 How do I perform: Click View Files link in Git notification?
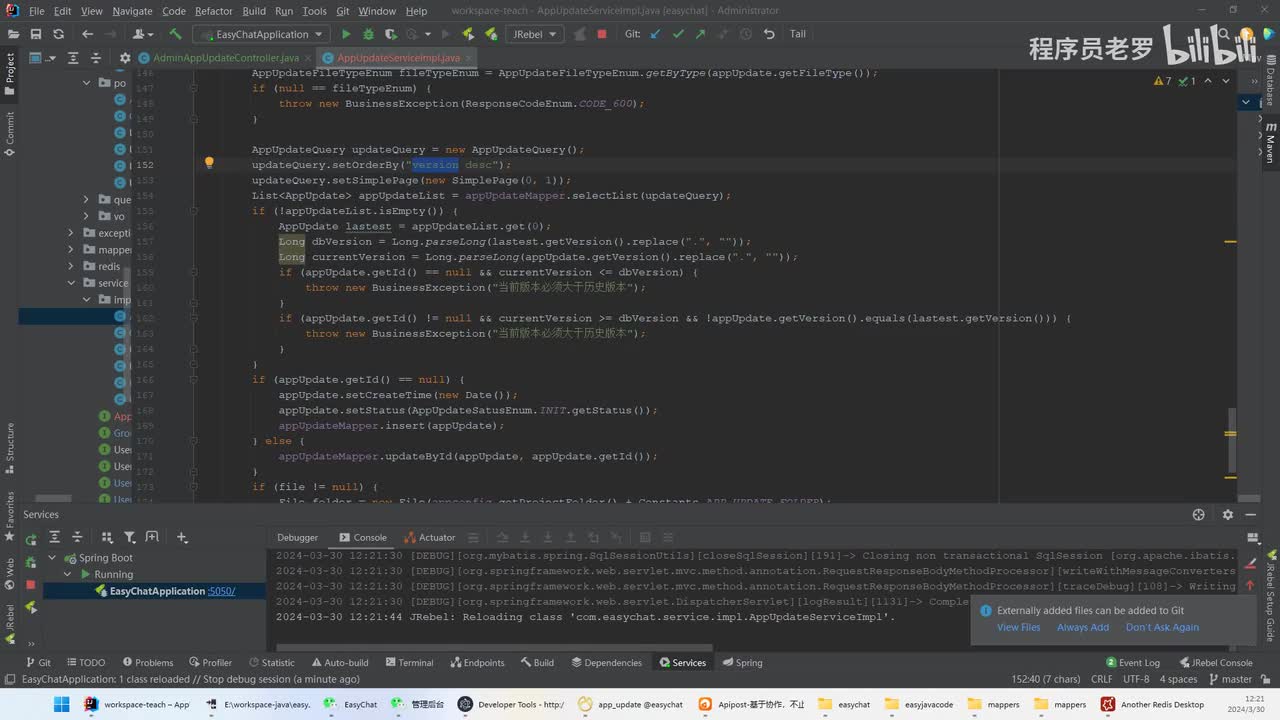(x=1018, y=627)
